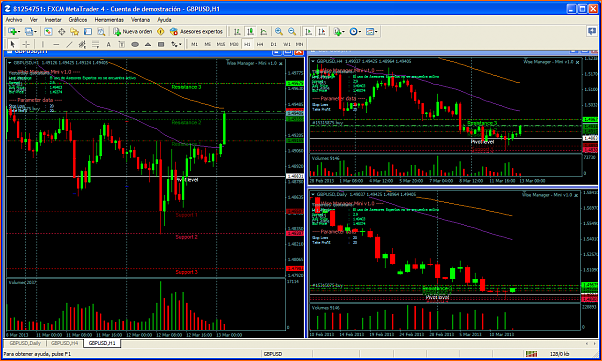Close Wise Manager panel in H4 chart
The width and height of the screenshot is (602, 361).
(577, 62)
